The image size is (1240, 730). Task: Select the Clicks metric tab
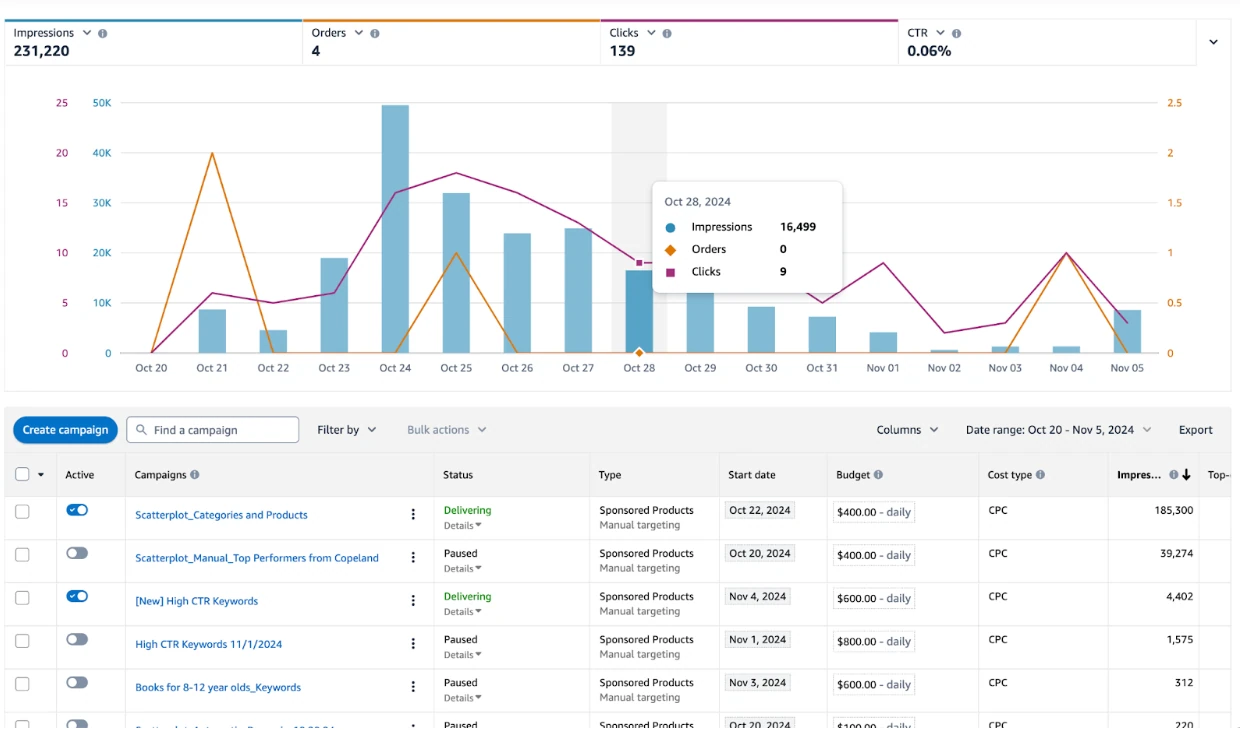[749, 42]
